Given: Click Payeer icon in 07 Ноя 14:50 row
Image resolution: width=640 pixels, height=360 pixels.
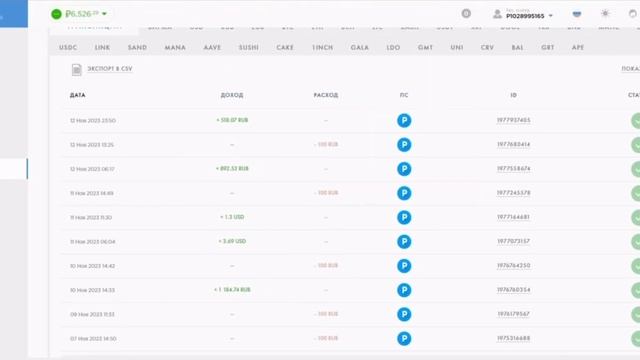Looking at the screenshot, I should pyautogui.click(x=404, y=338).
